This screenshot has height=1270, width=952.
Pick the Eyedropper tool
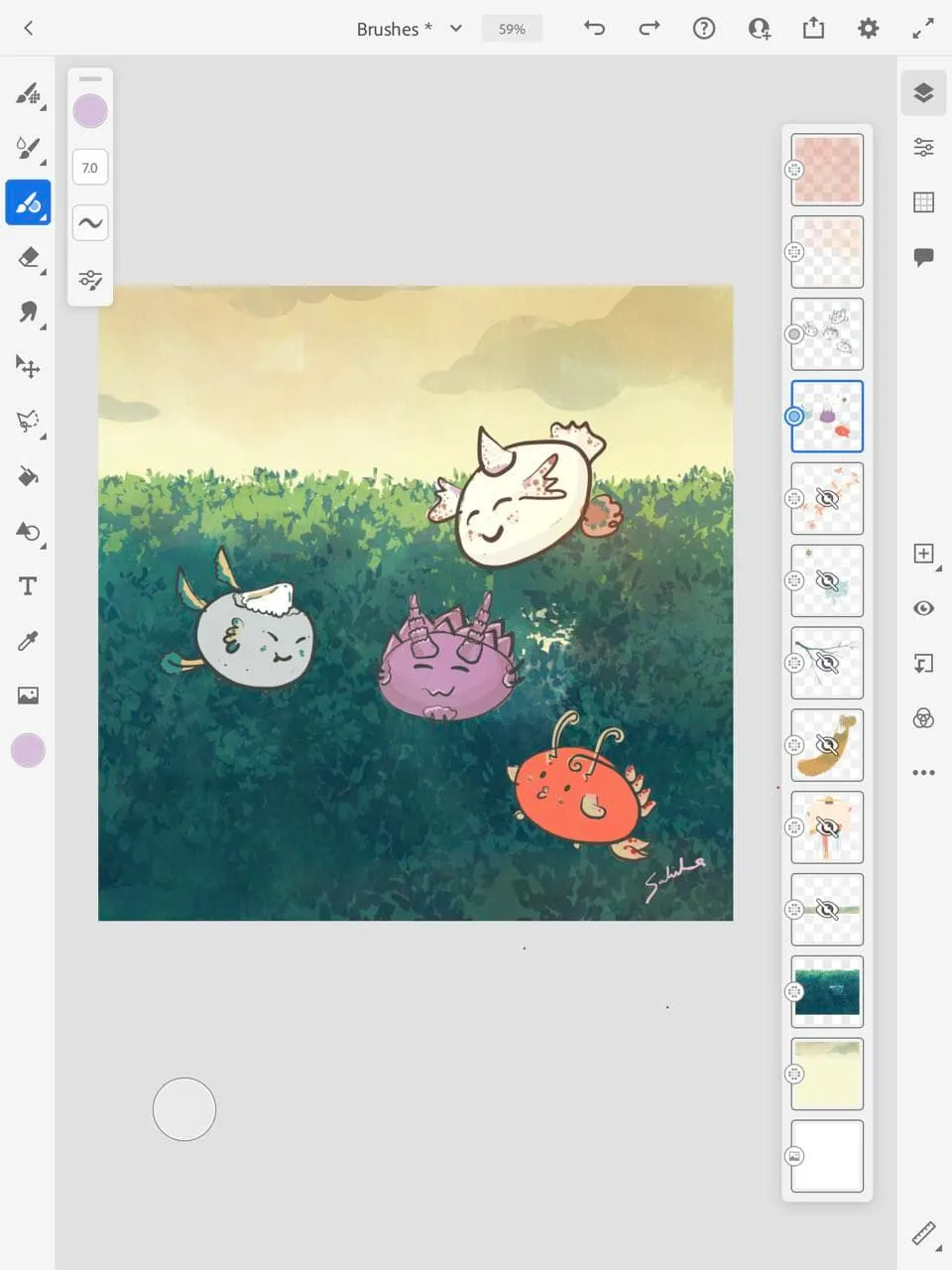tap(28, 641)
